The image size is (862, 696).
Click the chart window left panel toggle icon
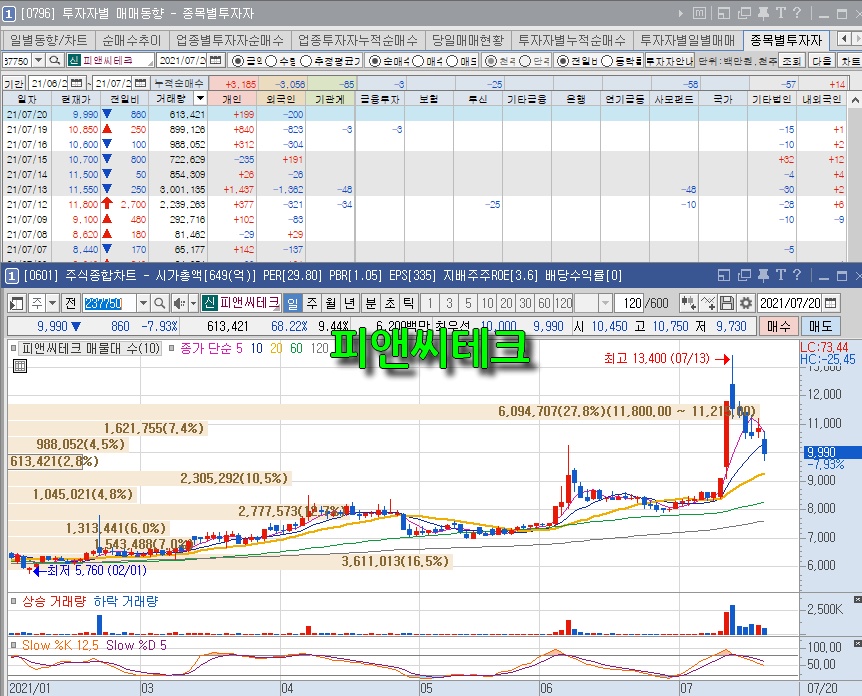coord(16,303)
